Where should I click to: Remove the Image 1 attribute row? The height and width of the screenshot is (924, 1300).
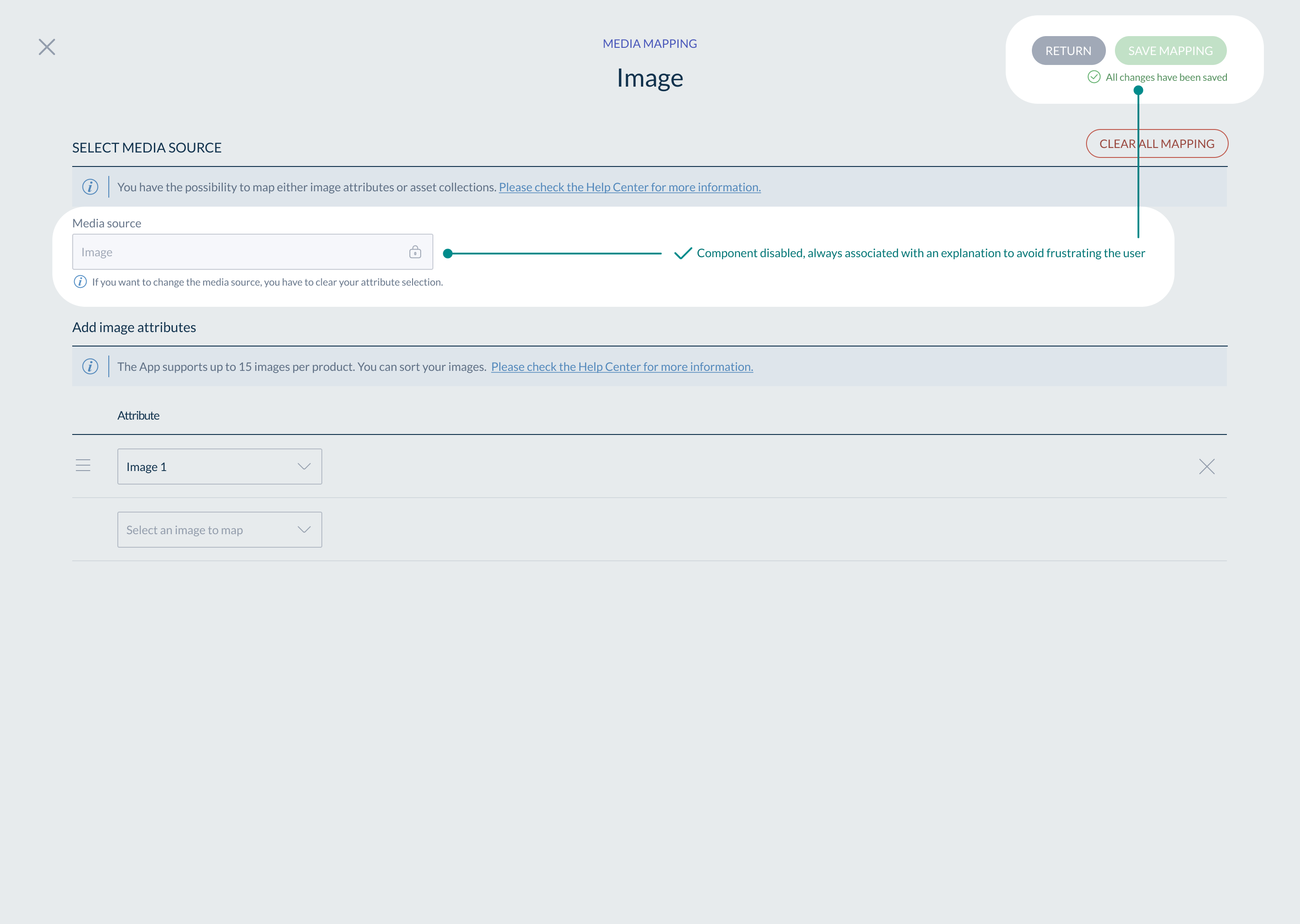click(x=1206, y=467)
